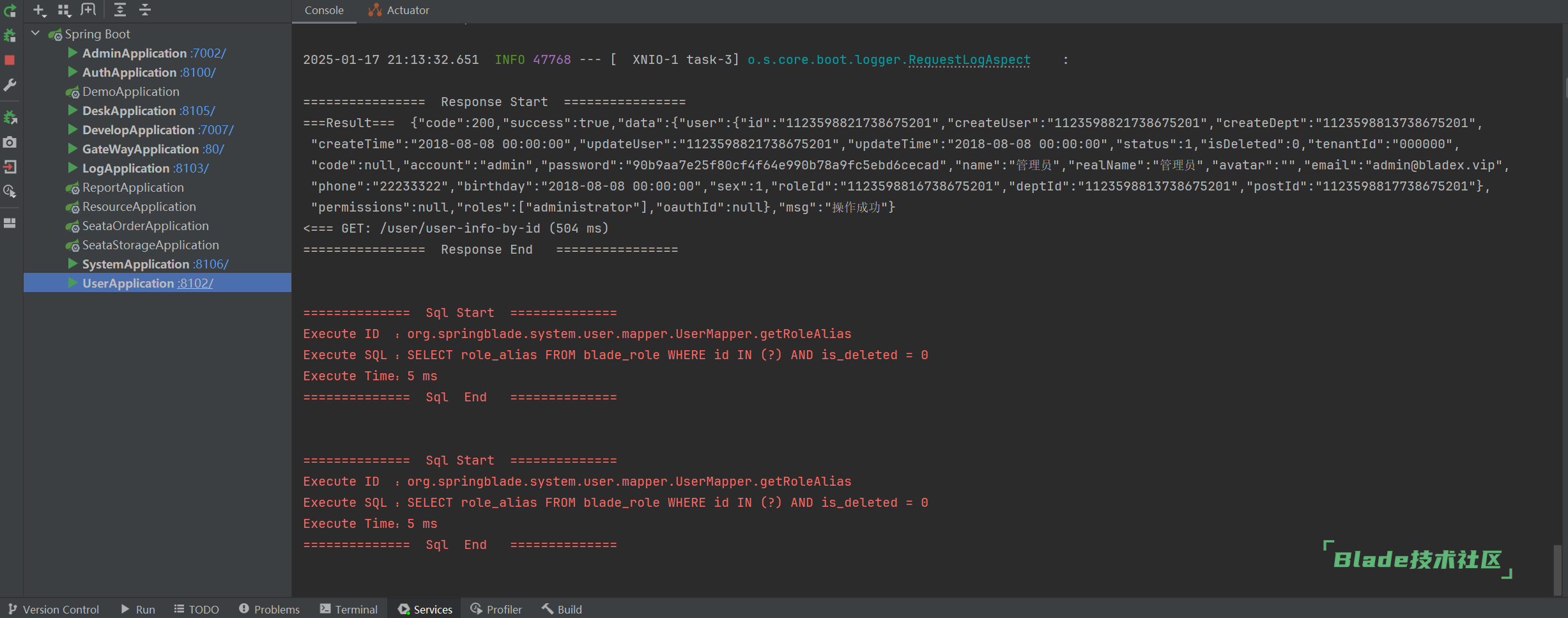Image resolution: width=1568 pixels, height=618 pixels.
Task: Click the SeataOrderApplication spring icon
Action: click(x=73, y=226)
